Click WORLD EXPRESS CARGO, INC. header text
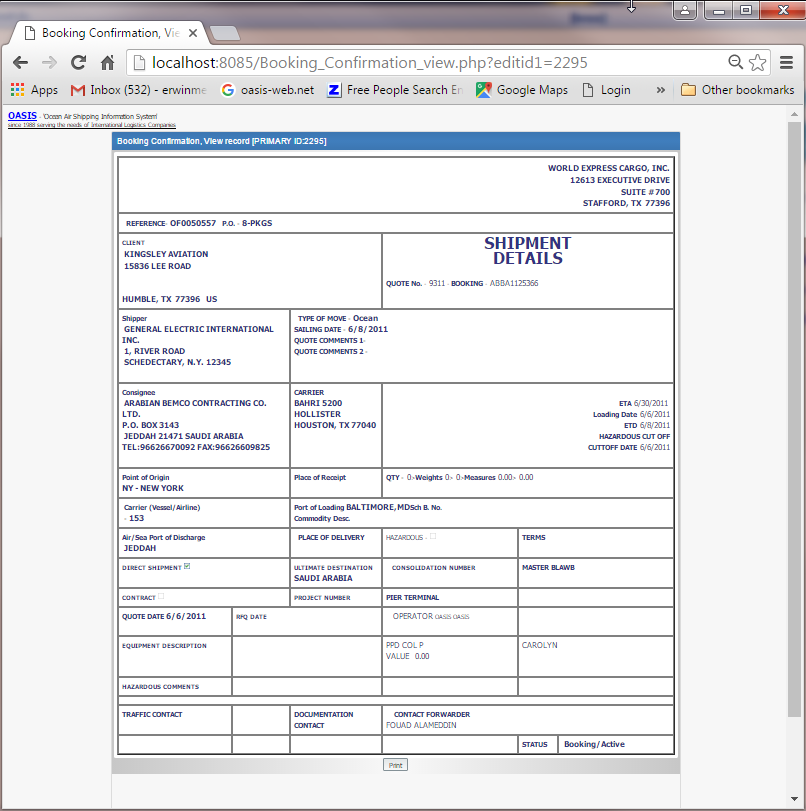 pyautogui.click(x=609, y=168)
